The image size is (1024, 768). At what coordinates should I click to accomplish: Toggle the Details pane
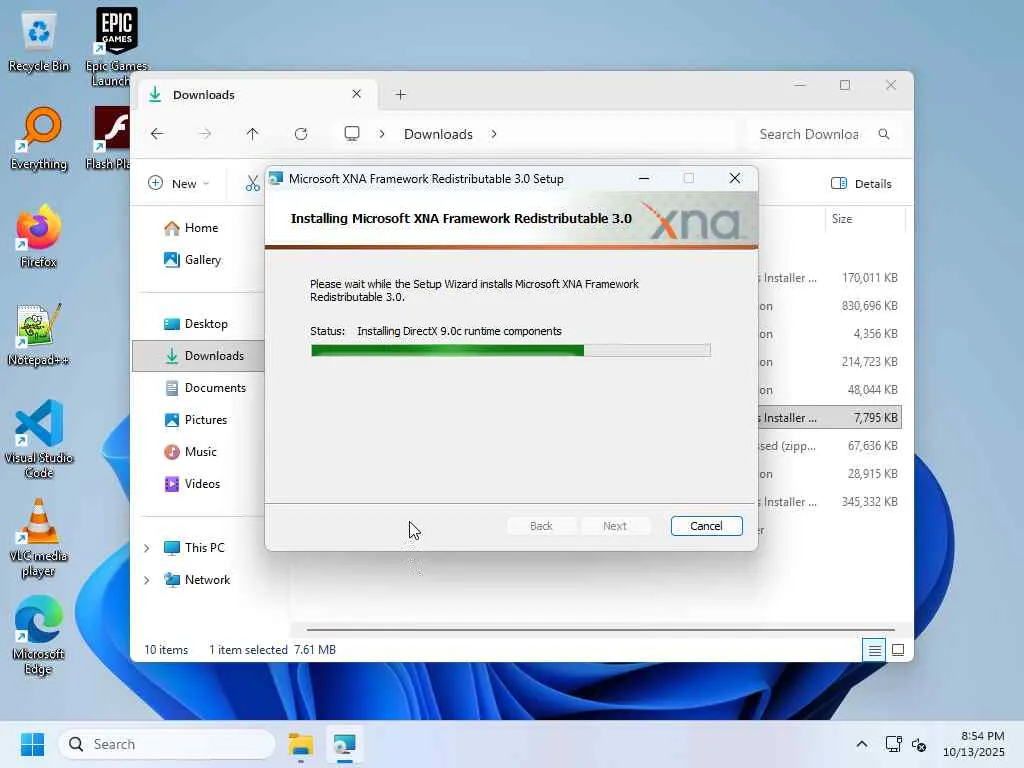(x=861, y=184)
